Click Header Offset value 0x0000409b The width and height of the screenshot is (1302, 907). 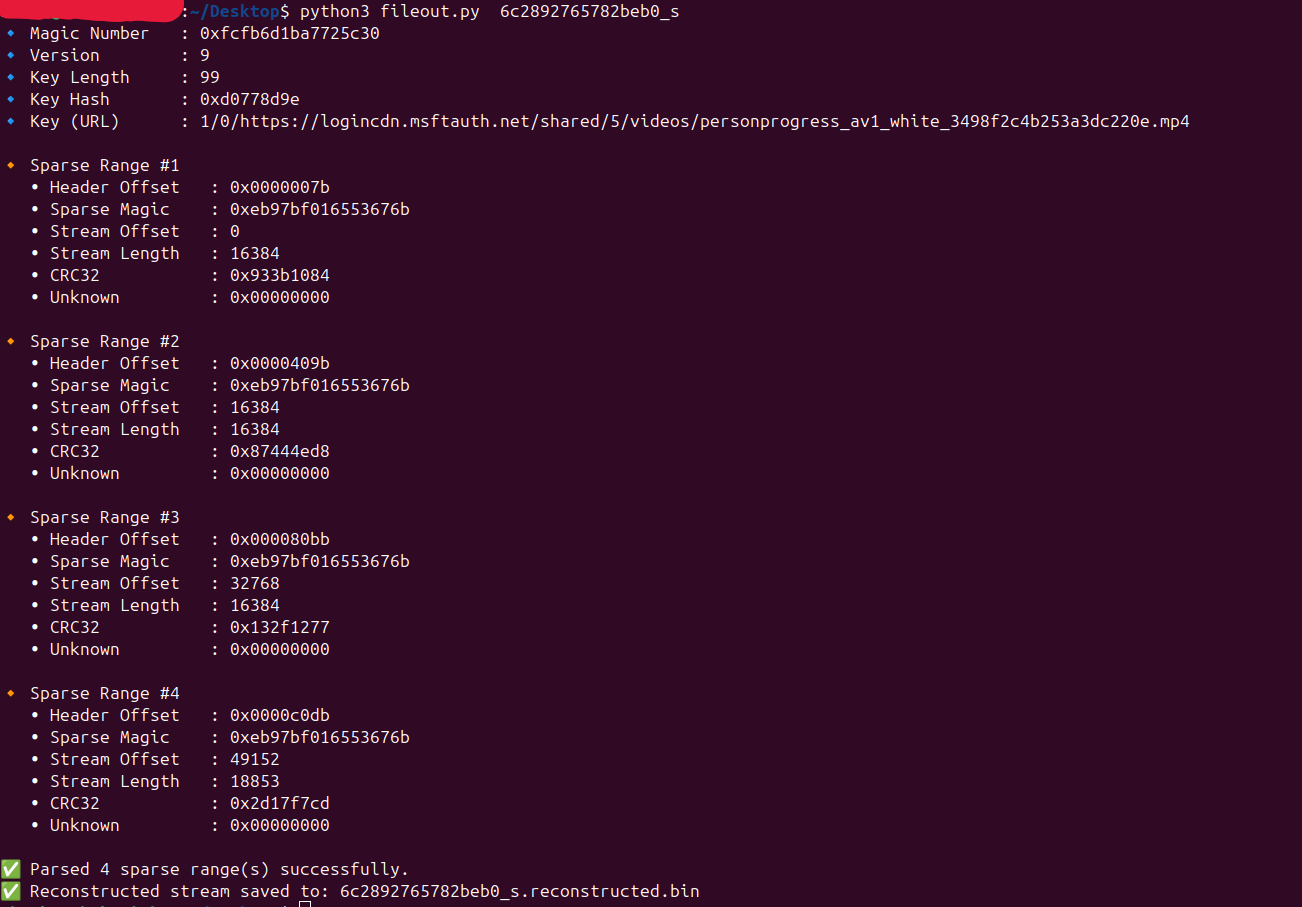pos(279,364)
